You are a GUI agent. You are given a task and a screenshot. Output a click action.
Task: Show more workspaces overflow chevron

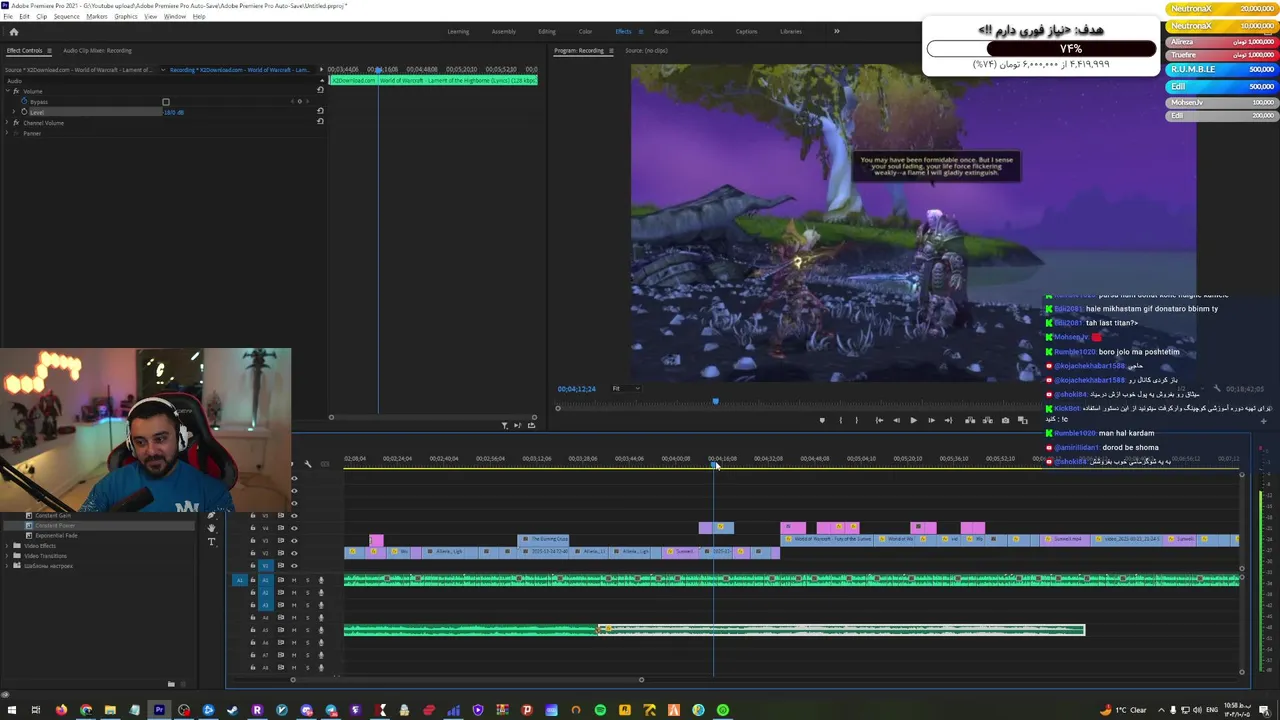click(x=836, y=31)
